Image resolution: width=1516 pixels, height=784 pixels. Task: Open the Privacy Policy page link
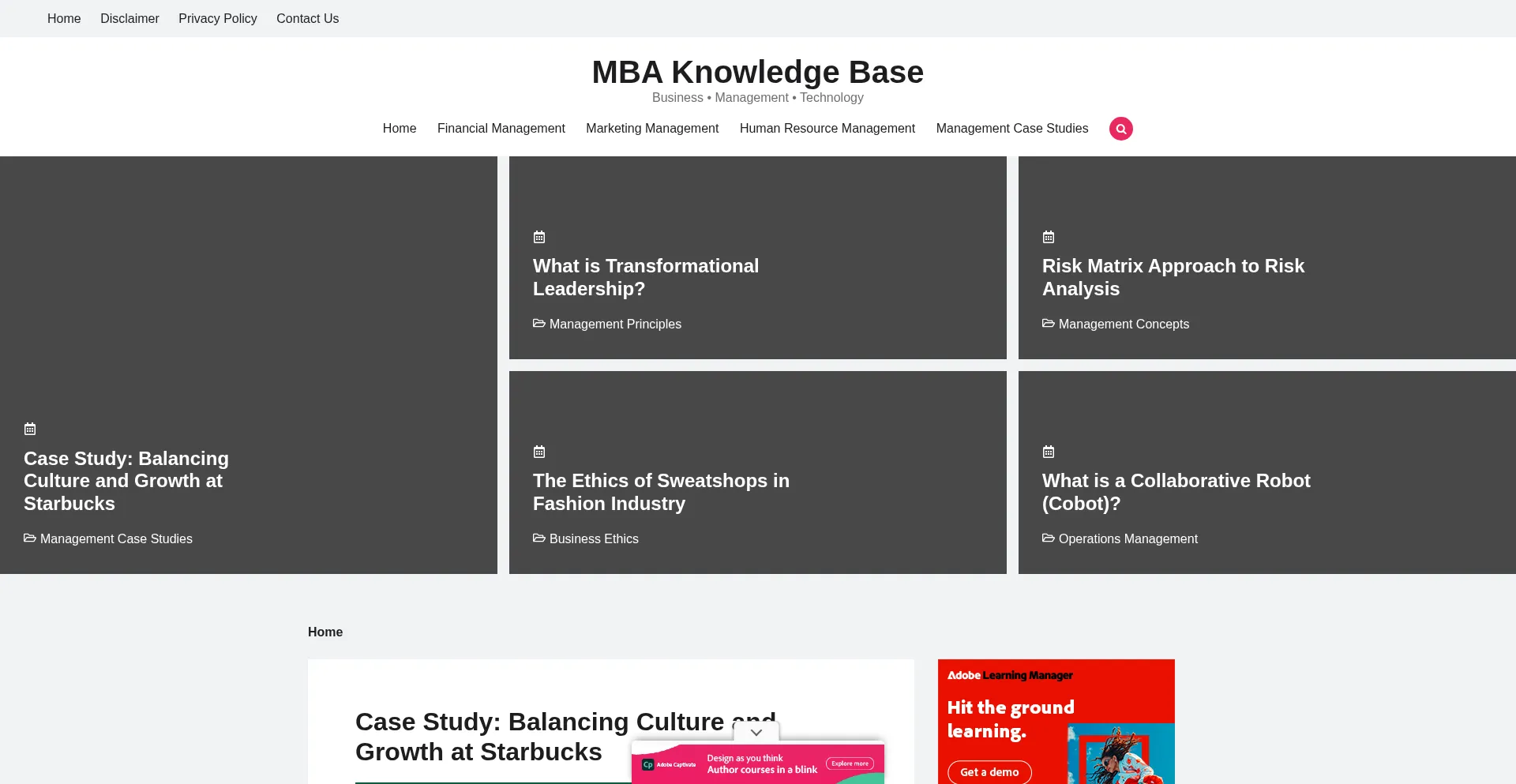pos(217,18)
